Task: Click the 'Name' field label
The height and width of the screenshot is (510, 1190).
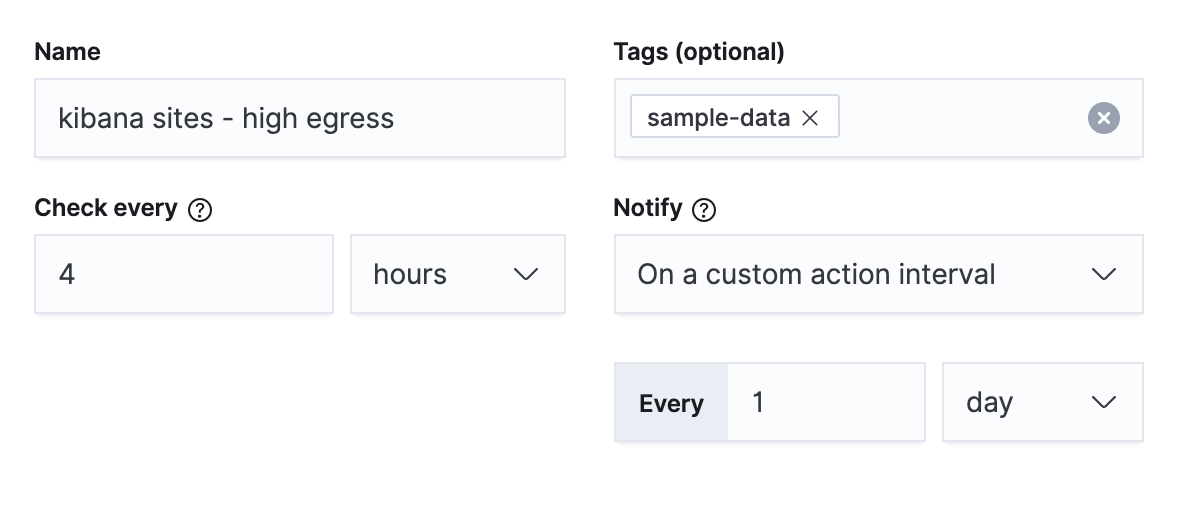Action: (x=67, y=52)
